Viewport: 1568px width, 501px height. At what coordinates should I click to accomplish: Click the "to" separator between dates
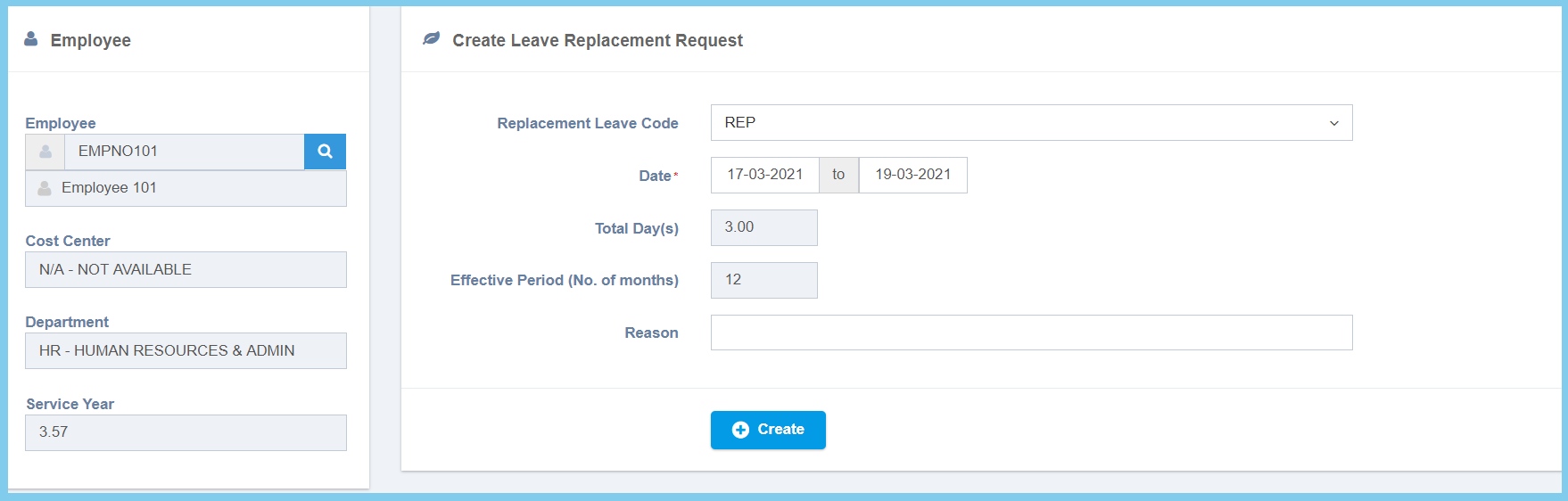click(x=838, y=175)
